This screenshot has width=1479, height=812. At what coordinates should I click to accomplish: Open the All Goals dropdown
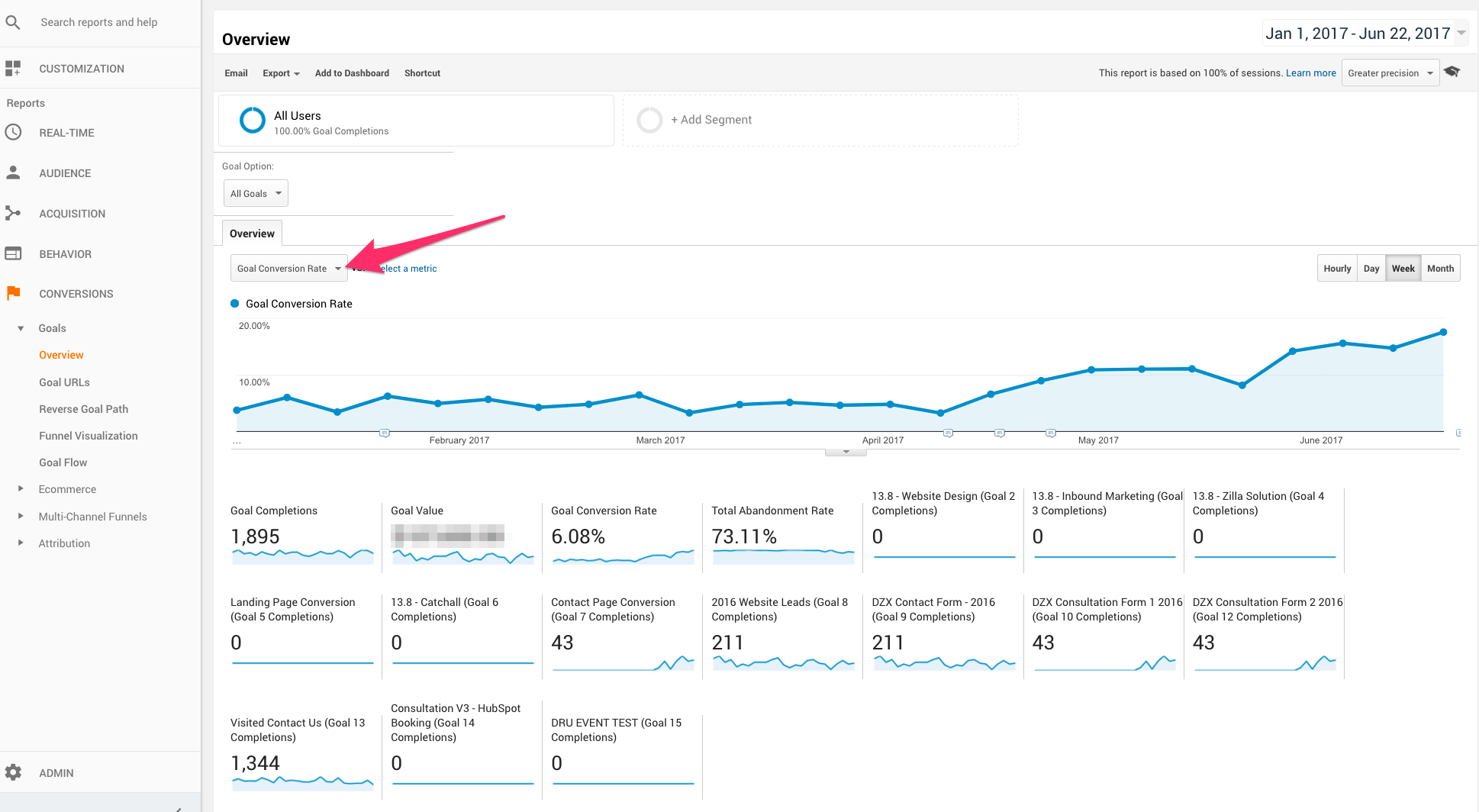(x=256, y=193)
